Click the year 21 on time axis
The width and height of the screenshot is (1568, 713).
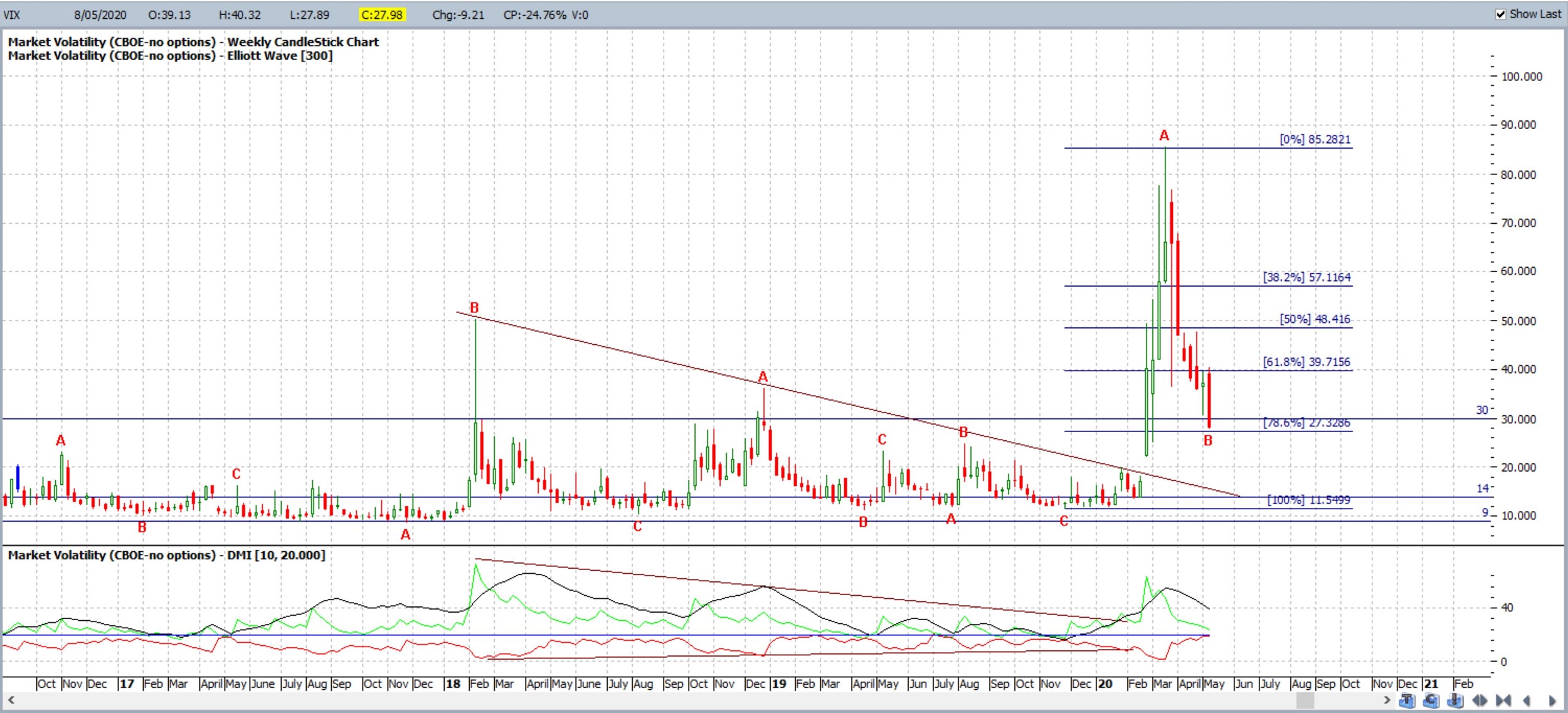[x=1431, y=684]
